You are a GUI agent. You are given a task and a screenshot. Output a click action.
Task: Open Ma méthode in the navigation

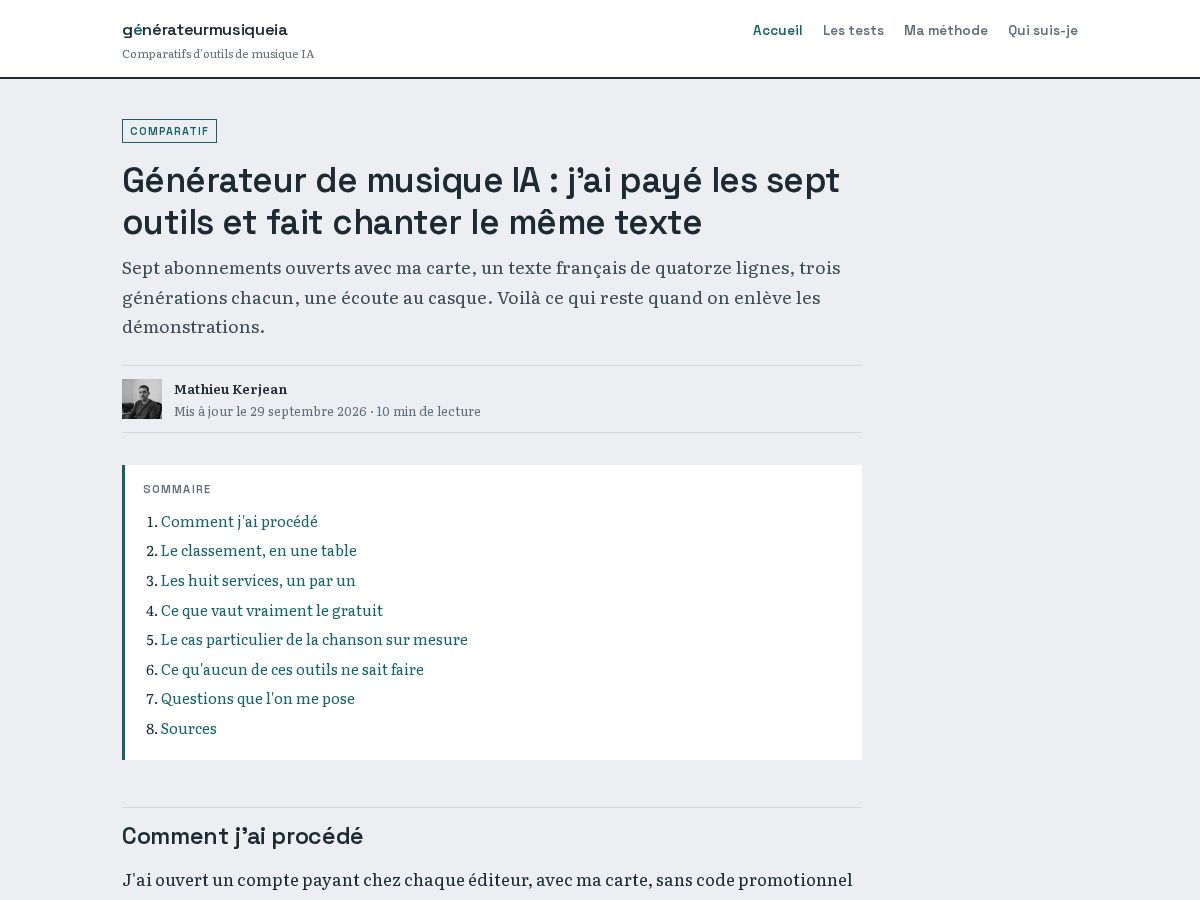pos(946,31)
